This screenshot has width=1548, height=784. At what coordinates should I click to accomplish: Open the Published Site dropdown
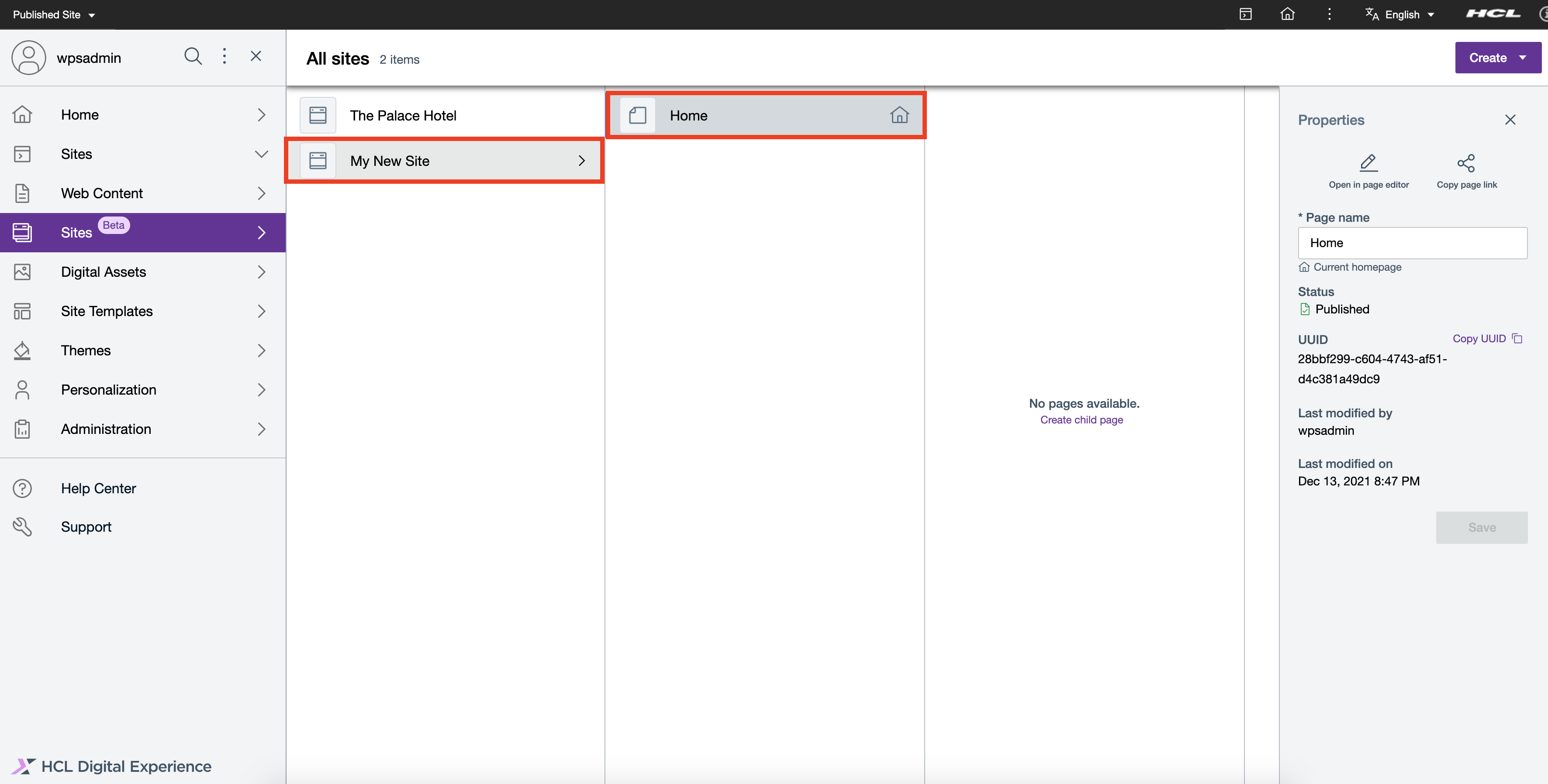tap(53, 14)
